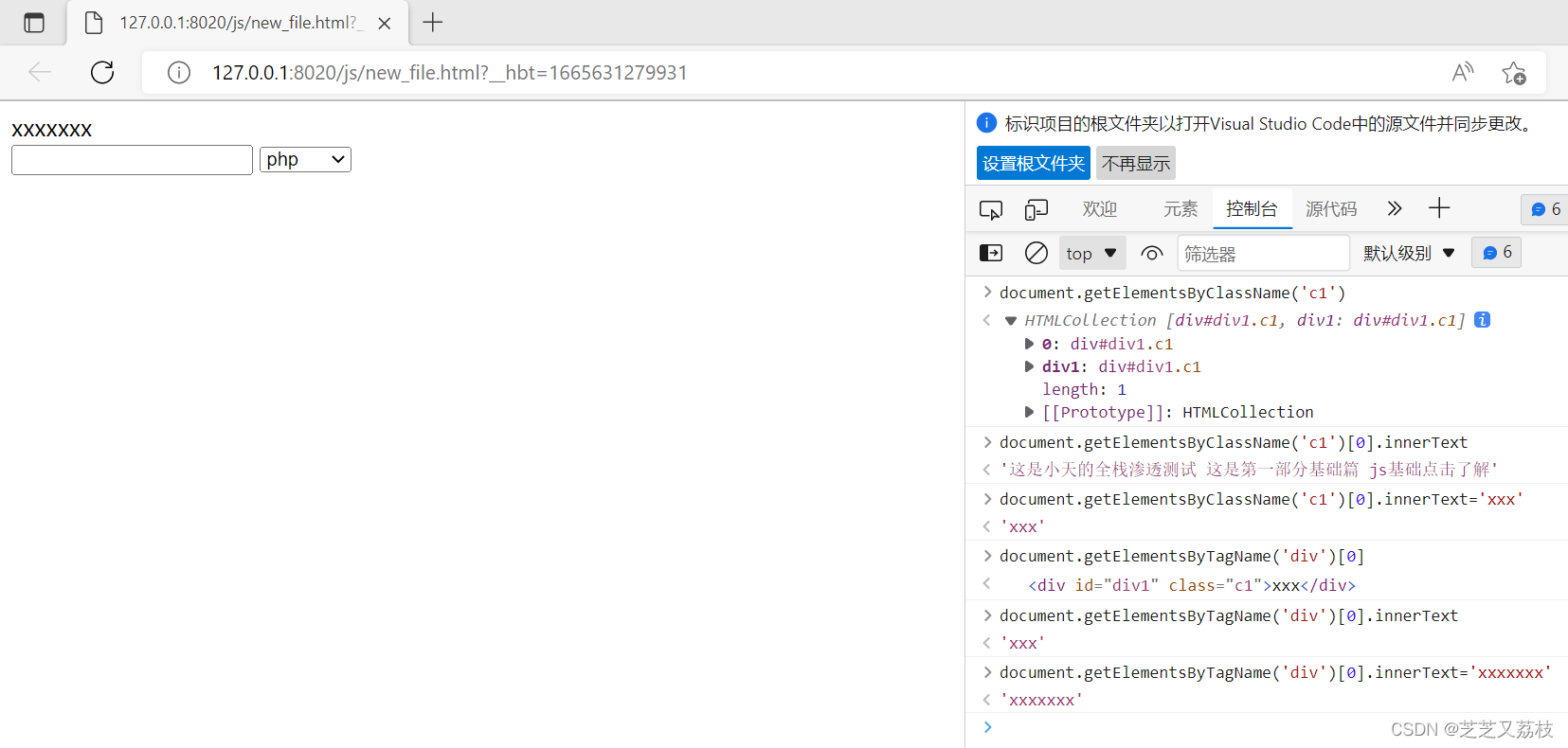Open the 6 issues button in console toolbar
Screen dimensions: 1568x748
point(1497,253)
